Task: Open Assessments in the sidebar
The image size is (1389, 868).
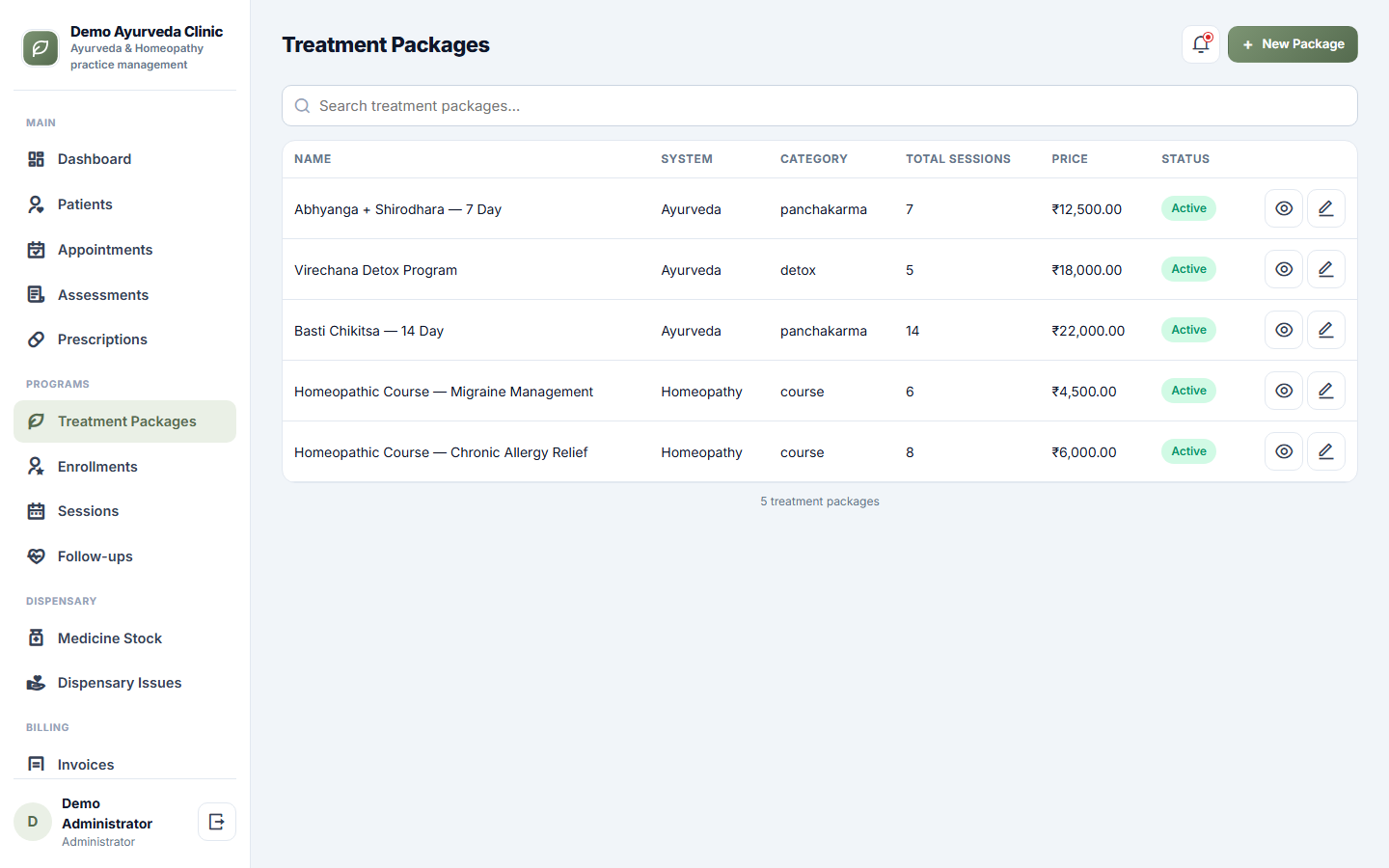Action: [124, 295]
